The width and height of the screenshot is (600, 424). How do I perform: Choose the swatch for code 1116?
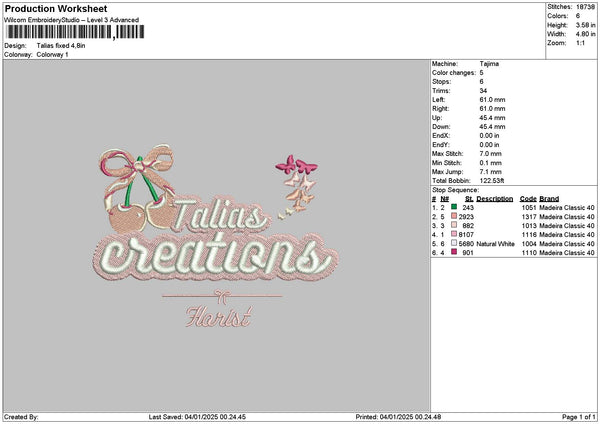pyautogui.click(x=454, y=235)
